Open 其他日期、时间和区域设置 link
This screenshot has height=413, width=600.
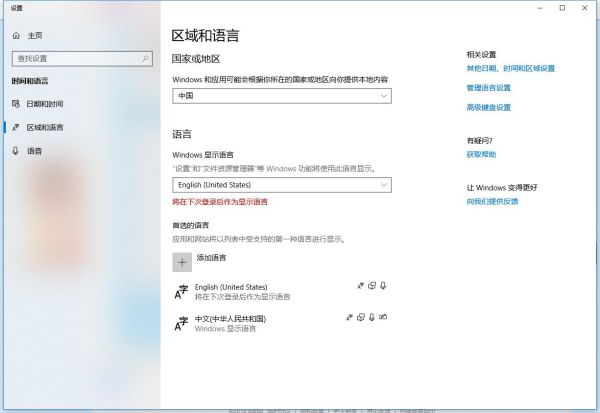(x=510, y=69)
